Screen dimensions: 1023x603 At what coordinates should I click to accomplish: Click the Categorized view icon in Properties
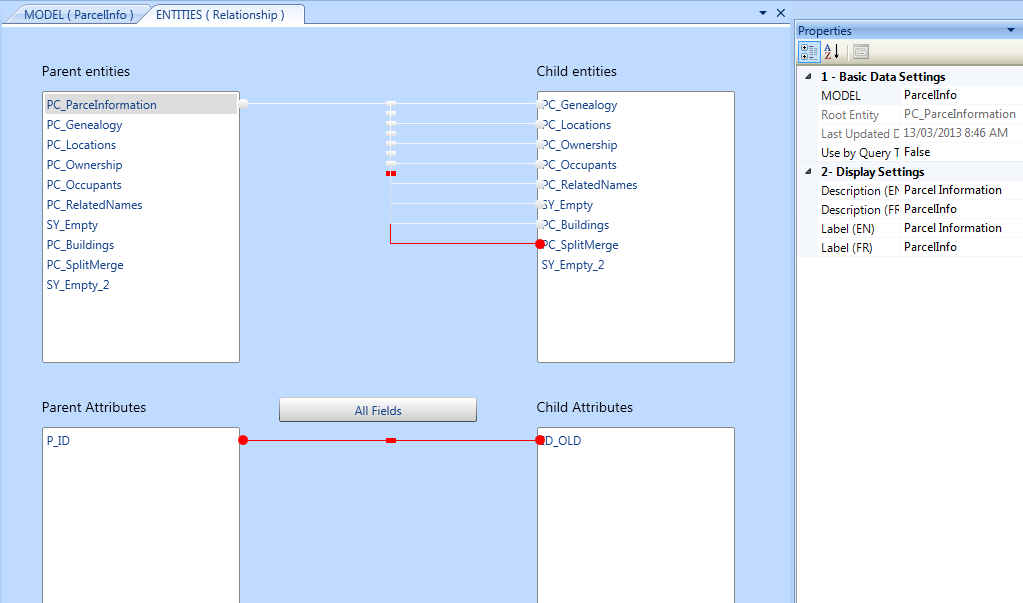[809, 52]
